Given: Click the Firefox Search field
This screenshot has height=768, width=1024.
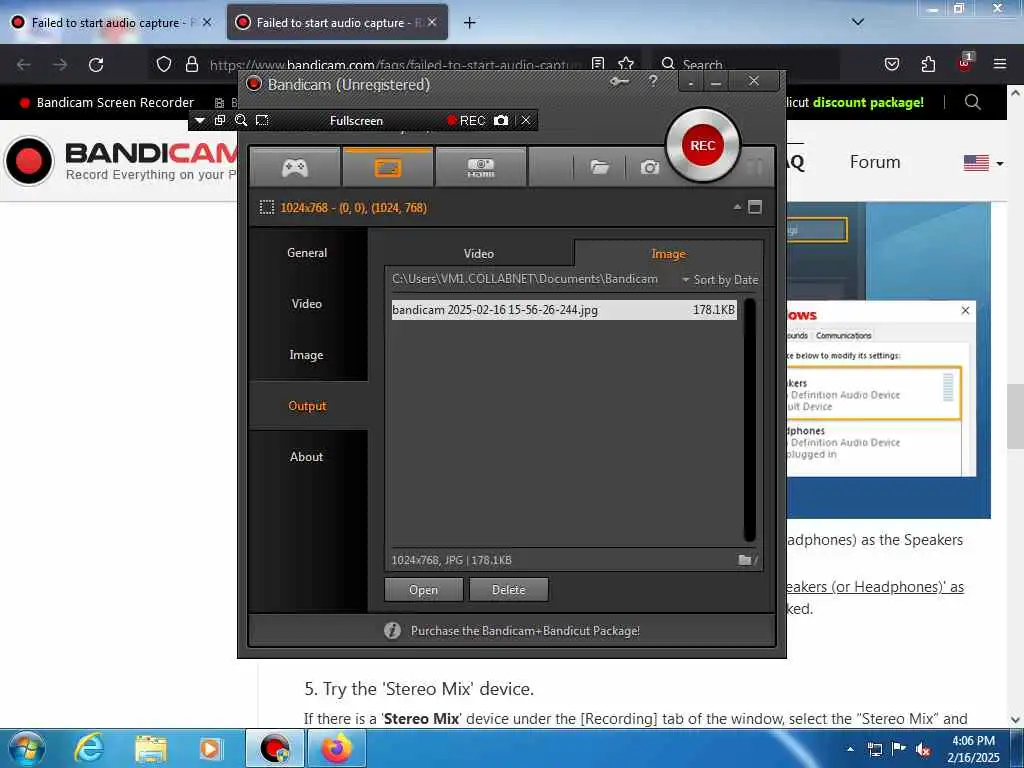Looking at the screenshot, I should [746, 65].
